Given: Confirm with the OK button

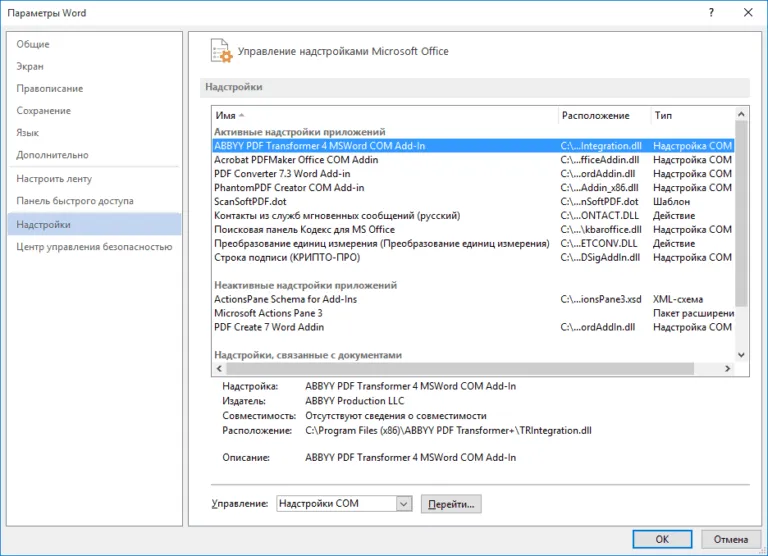Looking at the screenshot, I should [662, 539].
